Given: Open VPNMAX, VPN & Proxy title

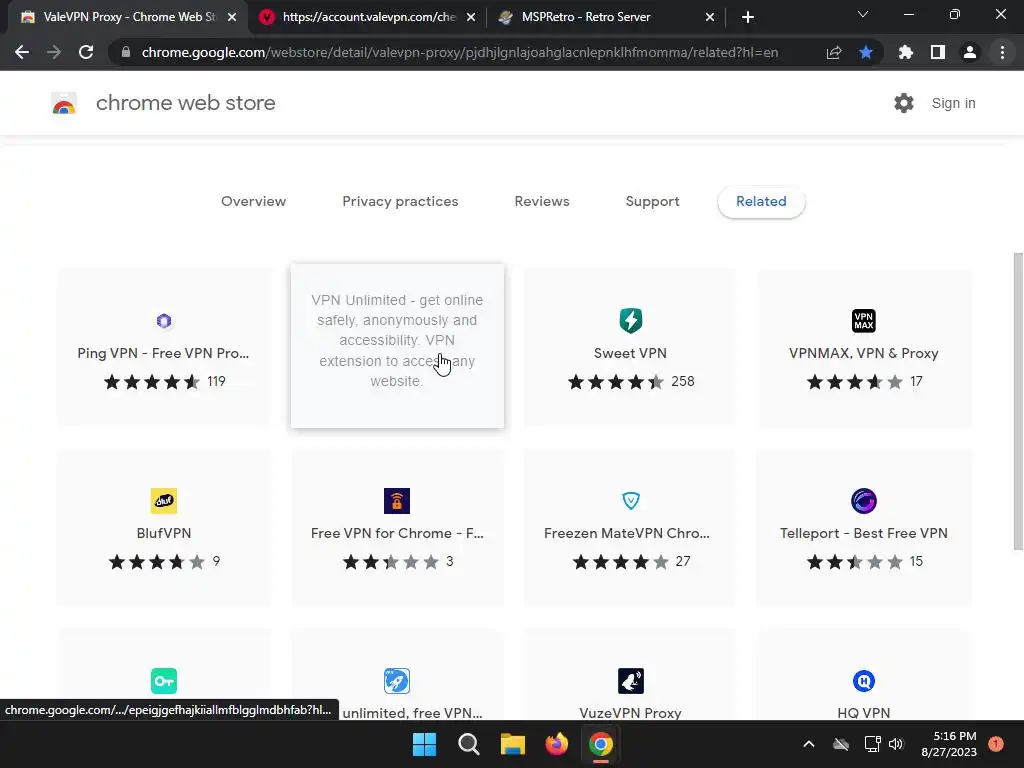Looking at the screenshot, I should (864, 353).
